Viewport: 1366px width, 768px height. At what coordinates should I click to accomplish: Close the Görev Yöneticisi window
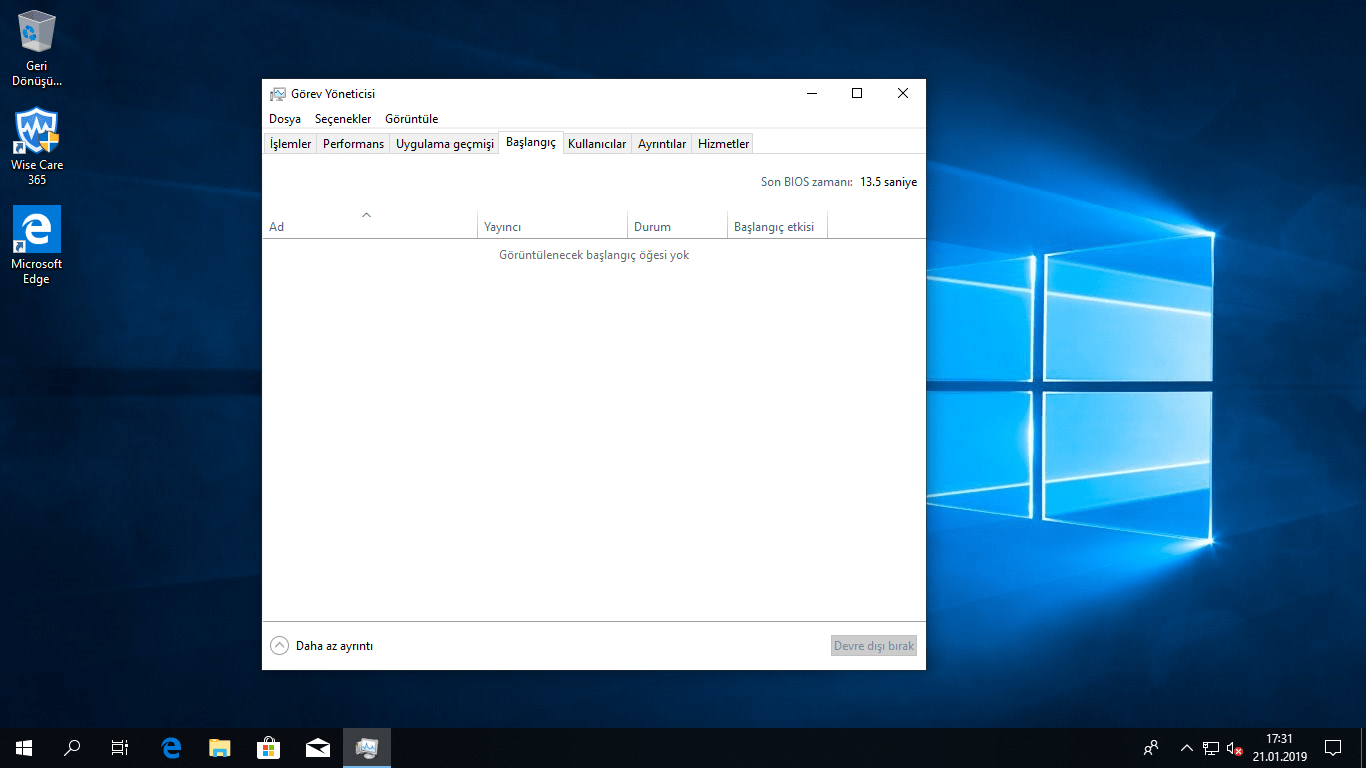tap(903, 93)
